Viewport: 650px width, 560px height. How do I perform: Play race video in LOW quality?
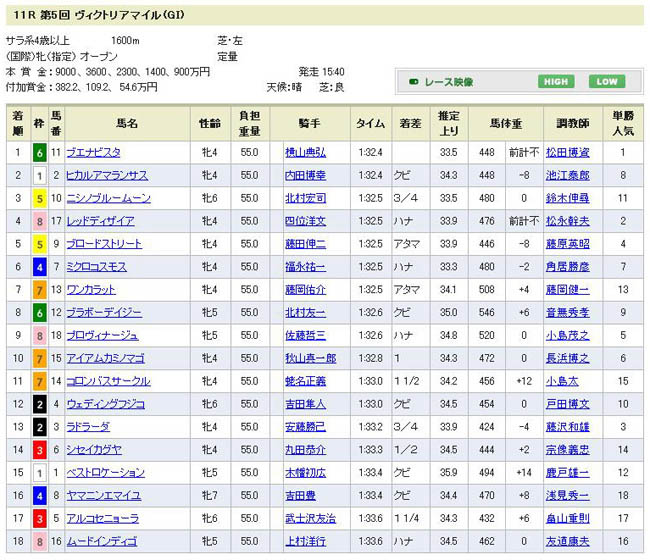pyautogui.click(x=605, y=82)
